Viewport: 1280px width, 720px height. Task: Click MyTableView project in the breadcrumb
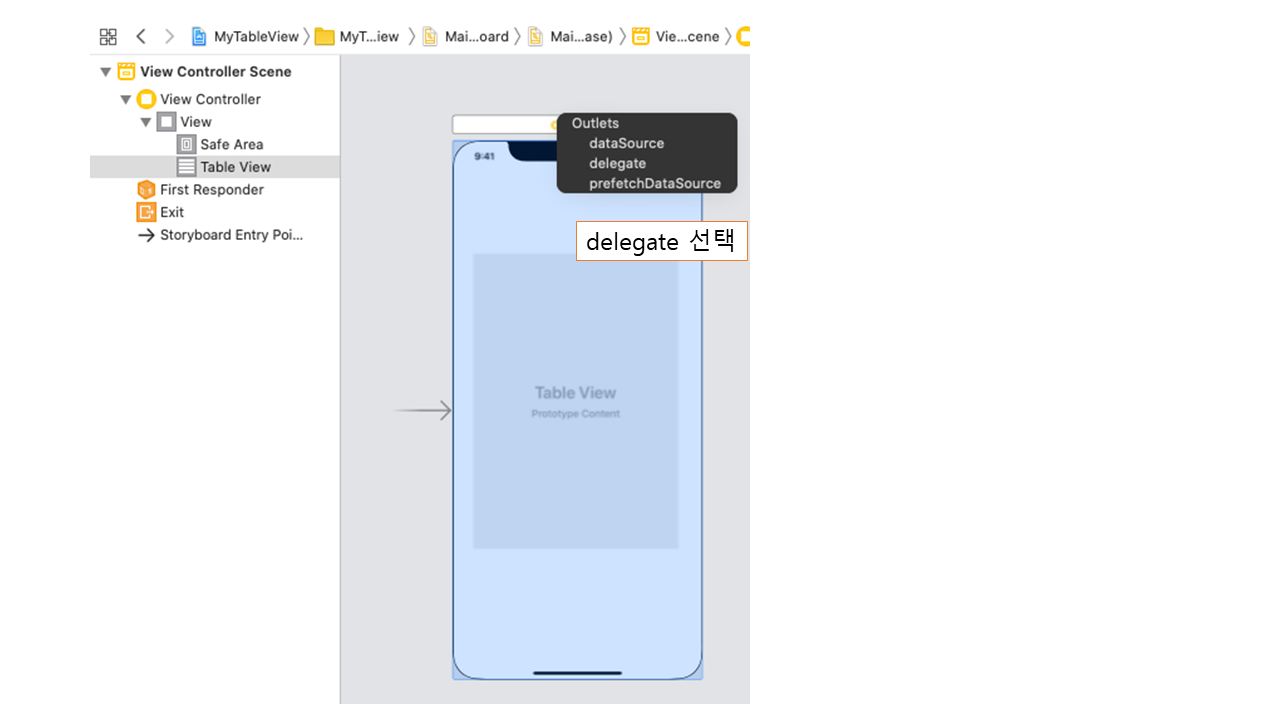[246, 37]
